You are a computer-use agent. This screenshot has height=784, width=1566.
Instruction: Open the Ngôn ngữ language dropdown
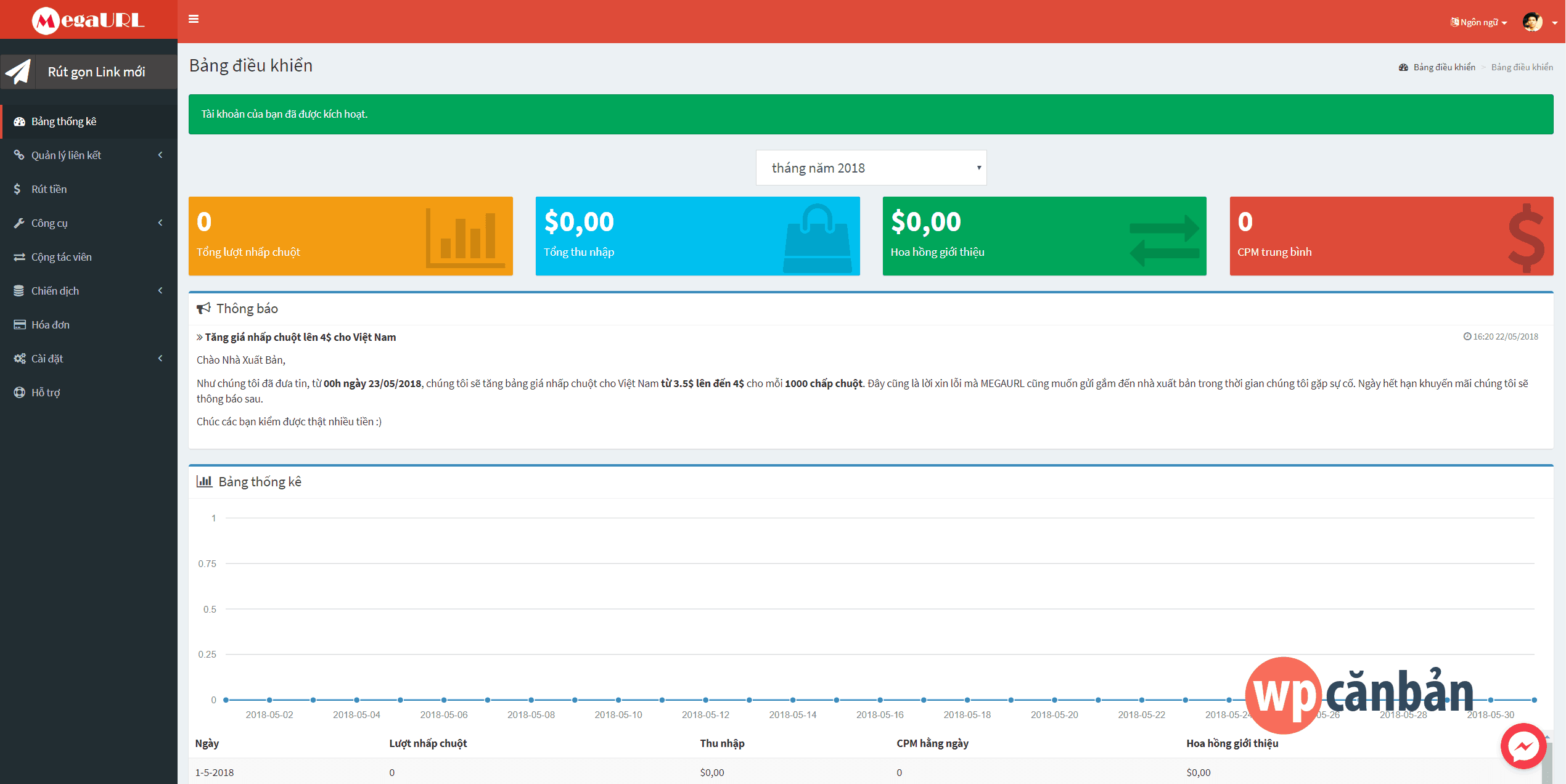click(x=1479, y=22)
